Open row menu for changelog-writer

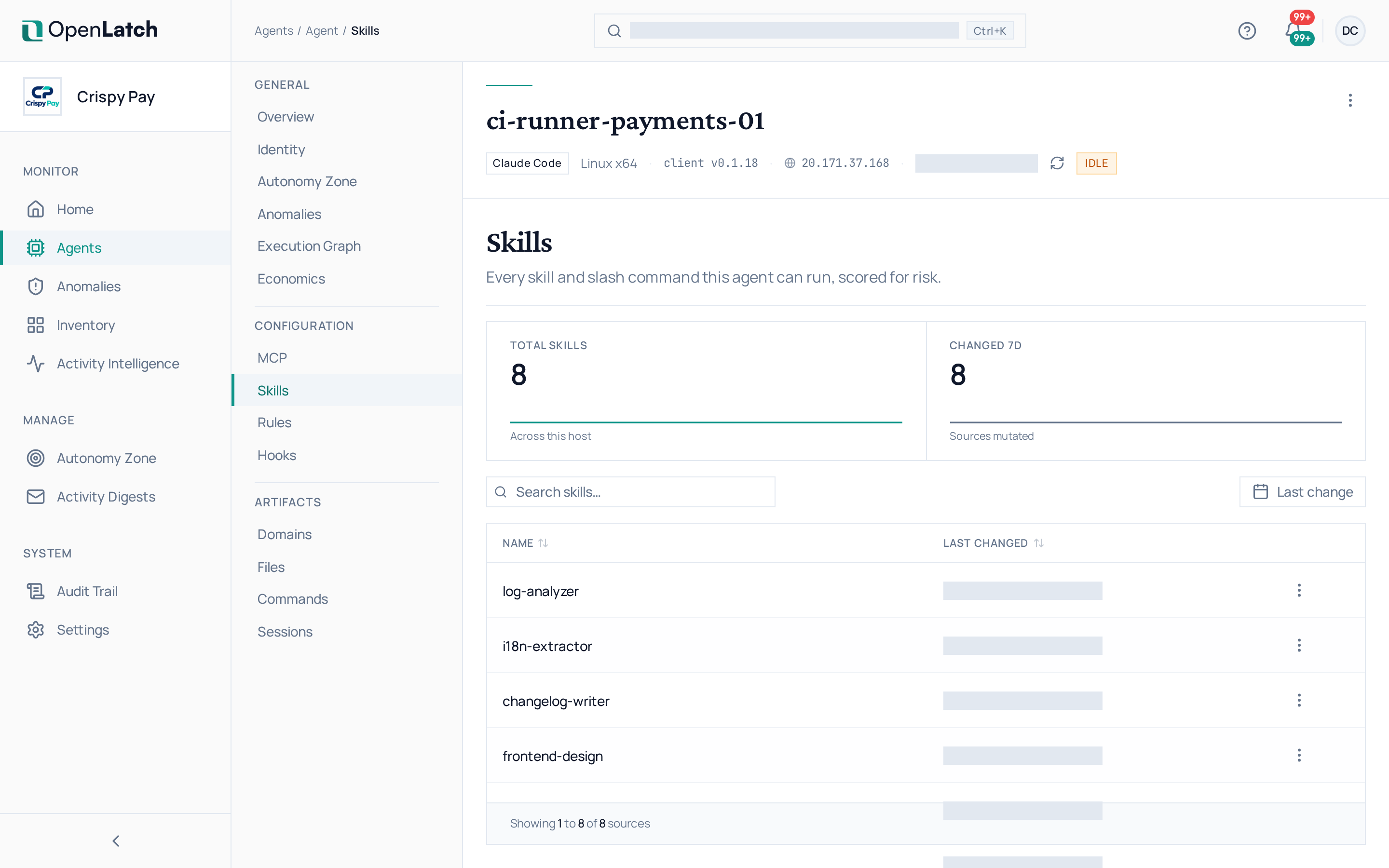[1299, 700]
